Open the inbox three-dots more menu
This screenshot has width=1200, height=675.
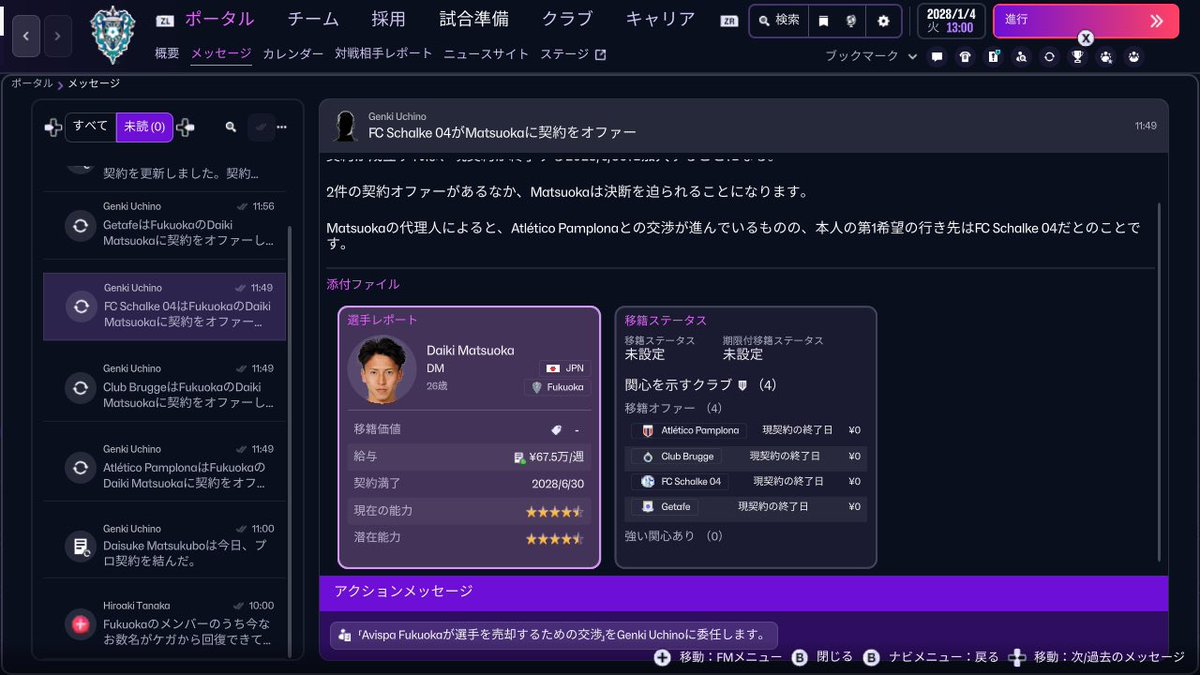point(282,127)
